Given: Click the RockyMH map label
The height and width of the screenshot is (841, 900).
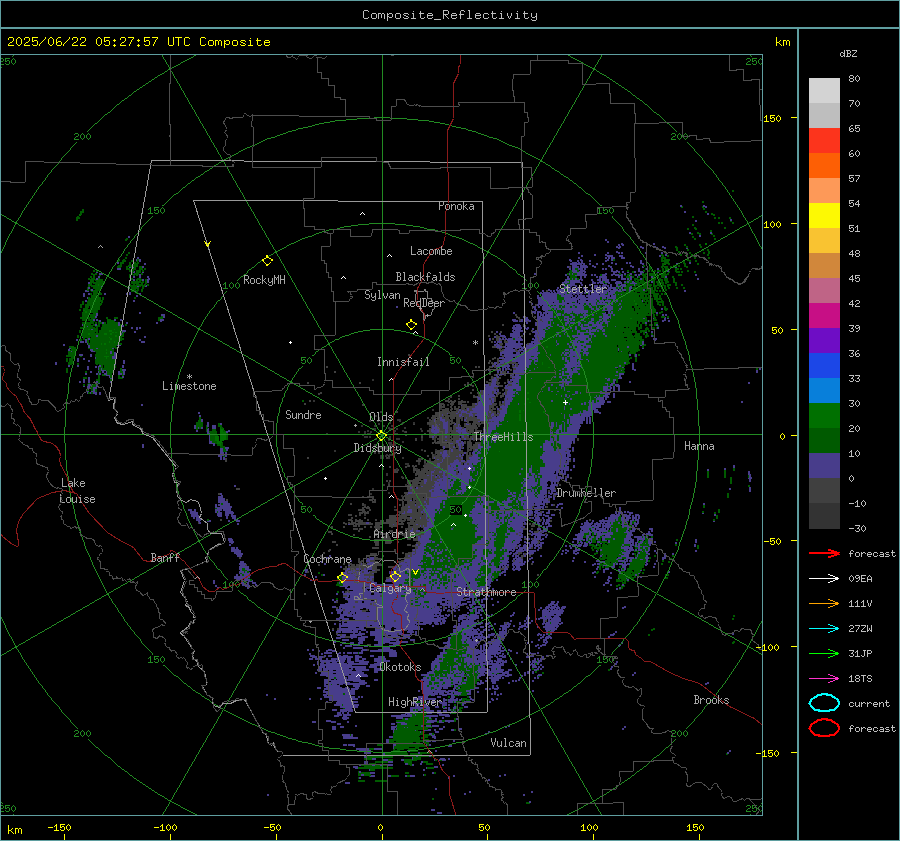Looking at the screenshot, I should (x=264, y=280).
